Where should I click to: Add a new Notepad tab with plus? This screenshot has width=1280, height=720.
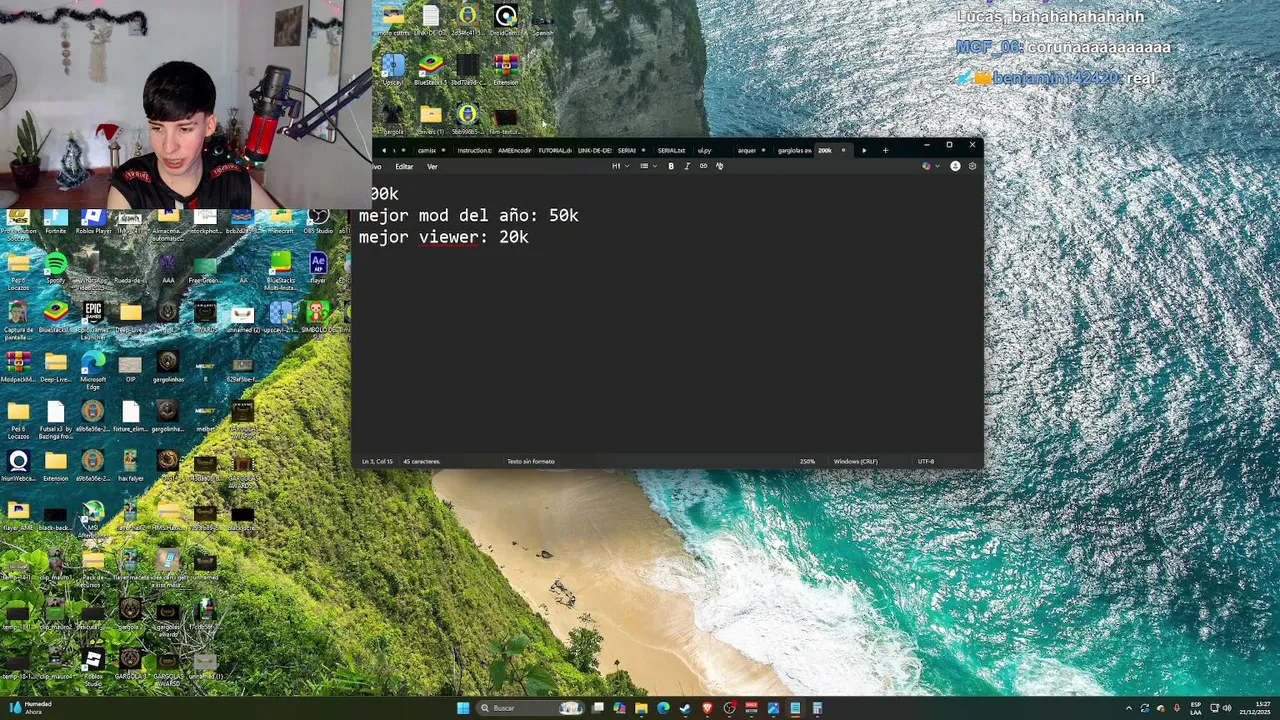click(x=885, y=151)
